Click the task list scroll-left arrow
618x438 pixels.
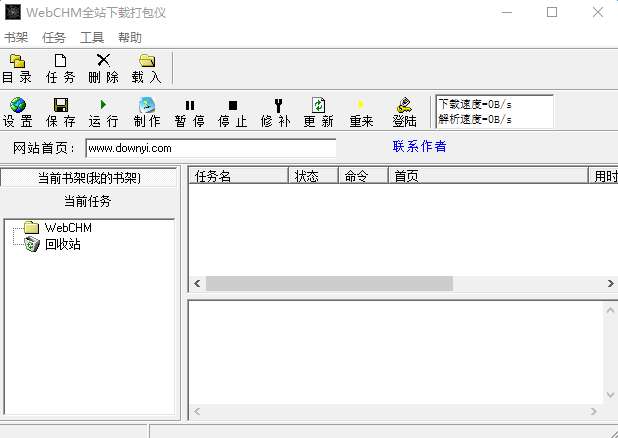tap(197, 283)
